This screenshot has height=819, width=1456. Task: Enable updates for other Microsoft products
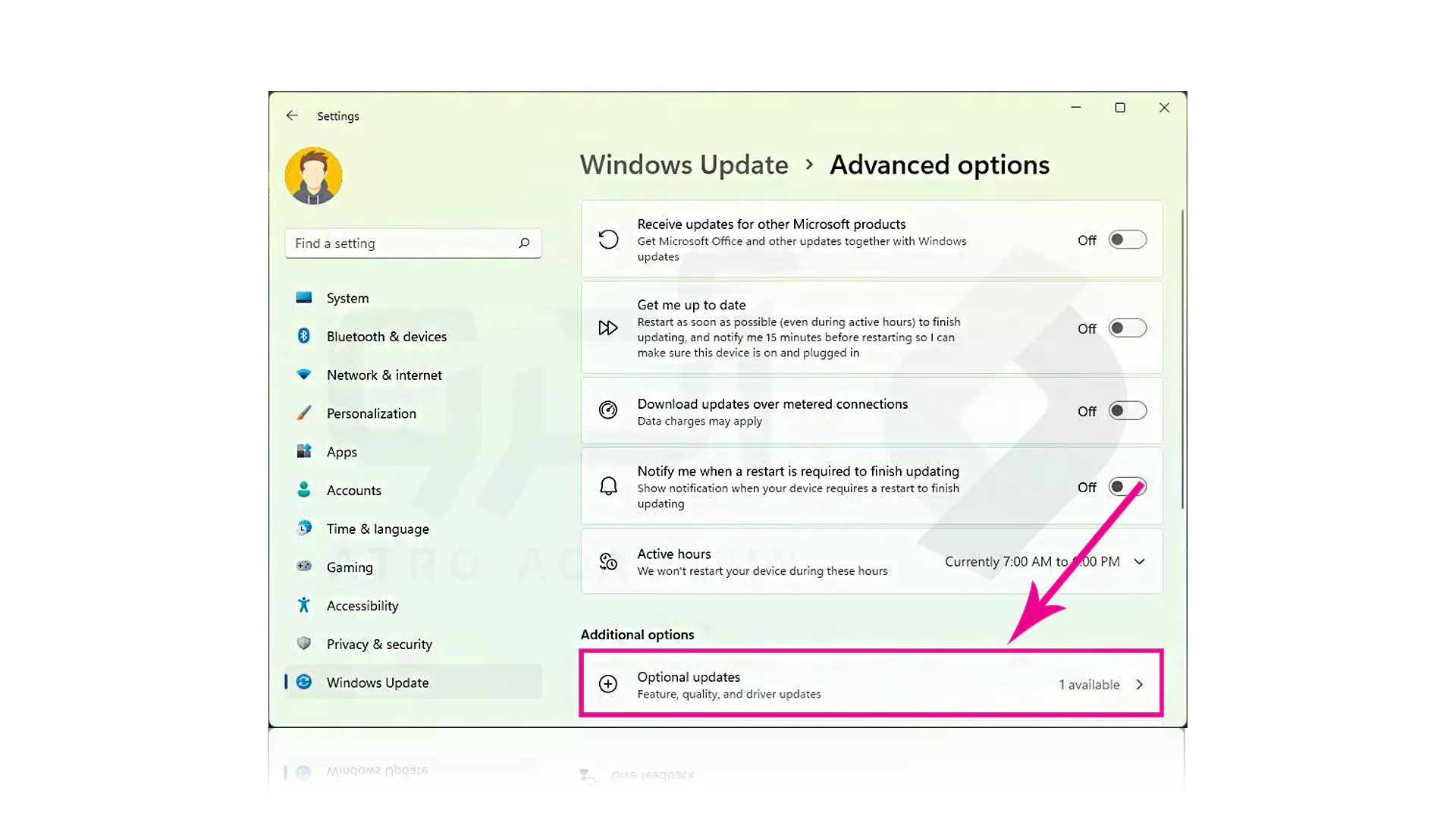pyautogui.click(x=1127, y=240)
